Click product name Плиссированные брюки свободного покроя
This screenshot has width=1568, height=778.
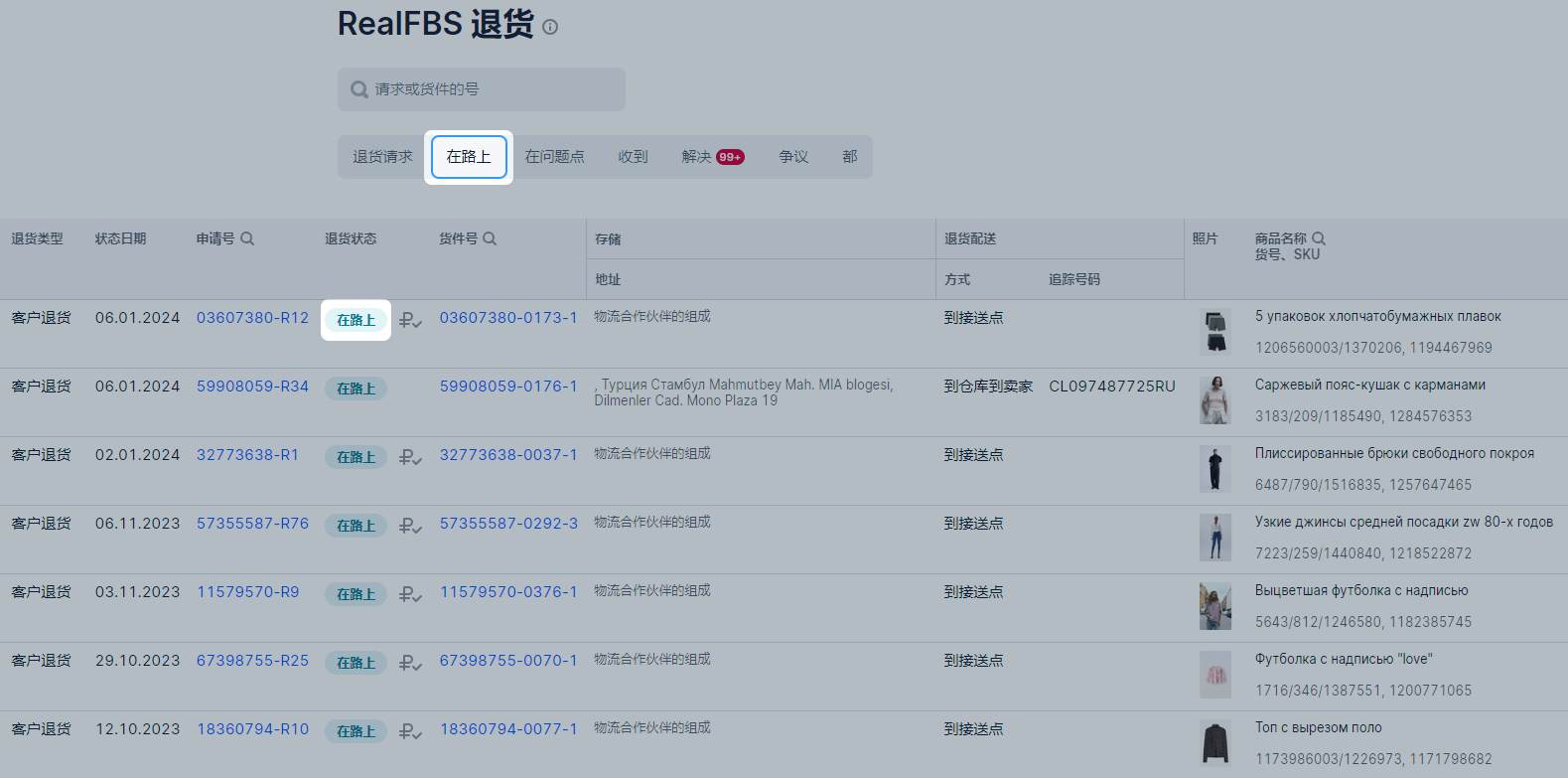1394,453
